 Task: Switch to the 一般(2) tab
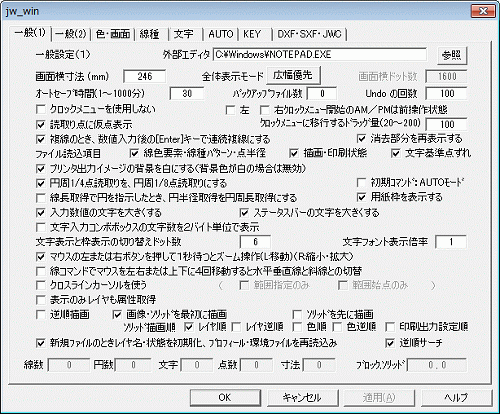click(x=71, y=34)
